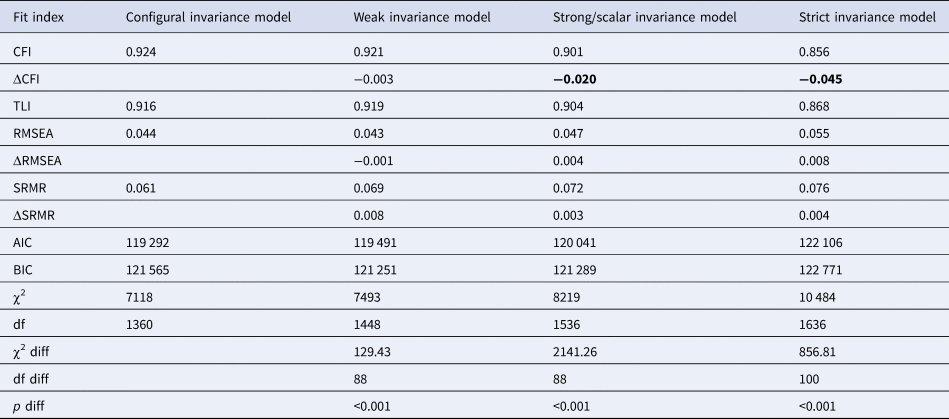The height and width of the screenshot is (419, 949).
Task: Click the AIC value 119 292
Action: (148, 241)
